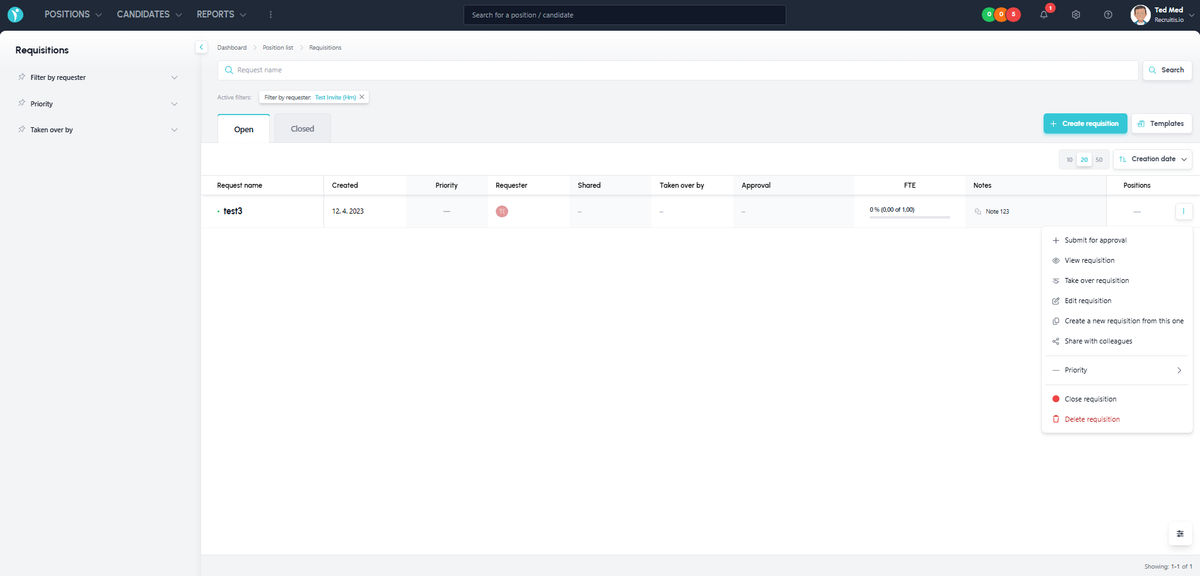This screenshot has height=576, width=1200.
Task: Click the Note 123 text
Action: (x=997, y=212)
